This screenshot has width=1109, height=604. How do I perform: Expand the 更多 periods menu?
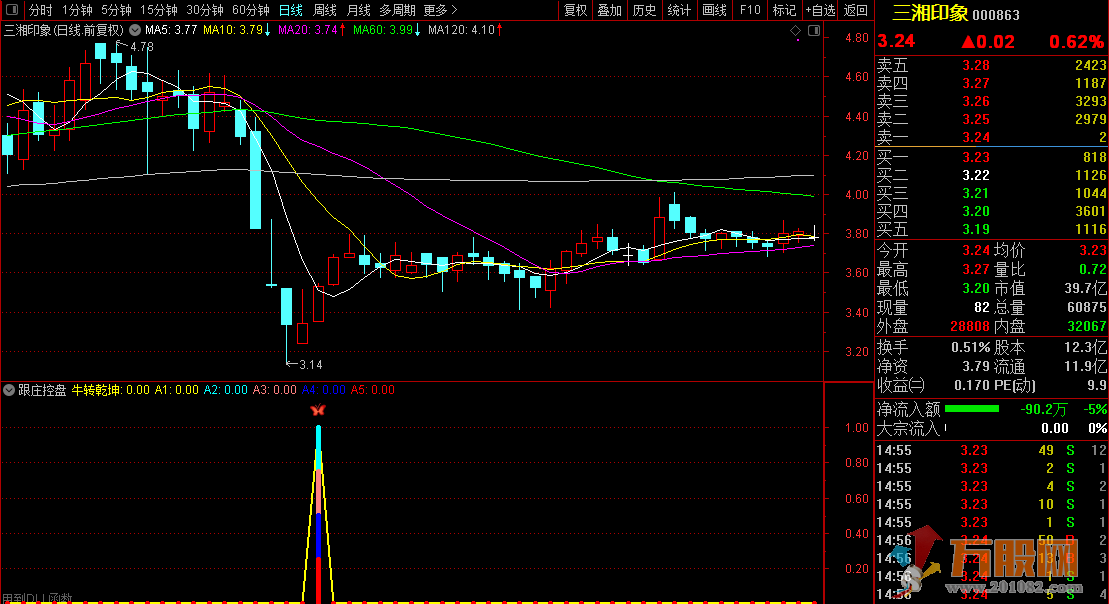[440, 10]
